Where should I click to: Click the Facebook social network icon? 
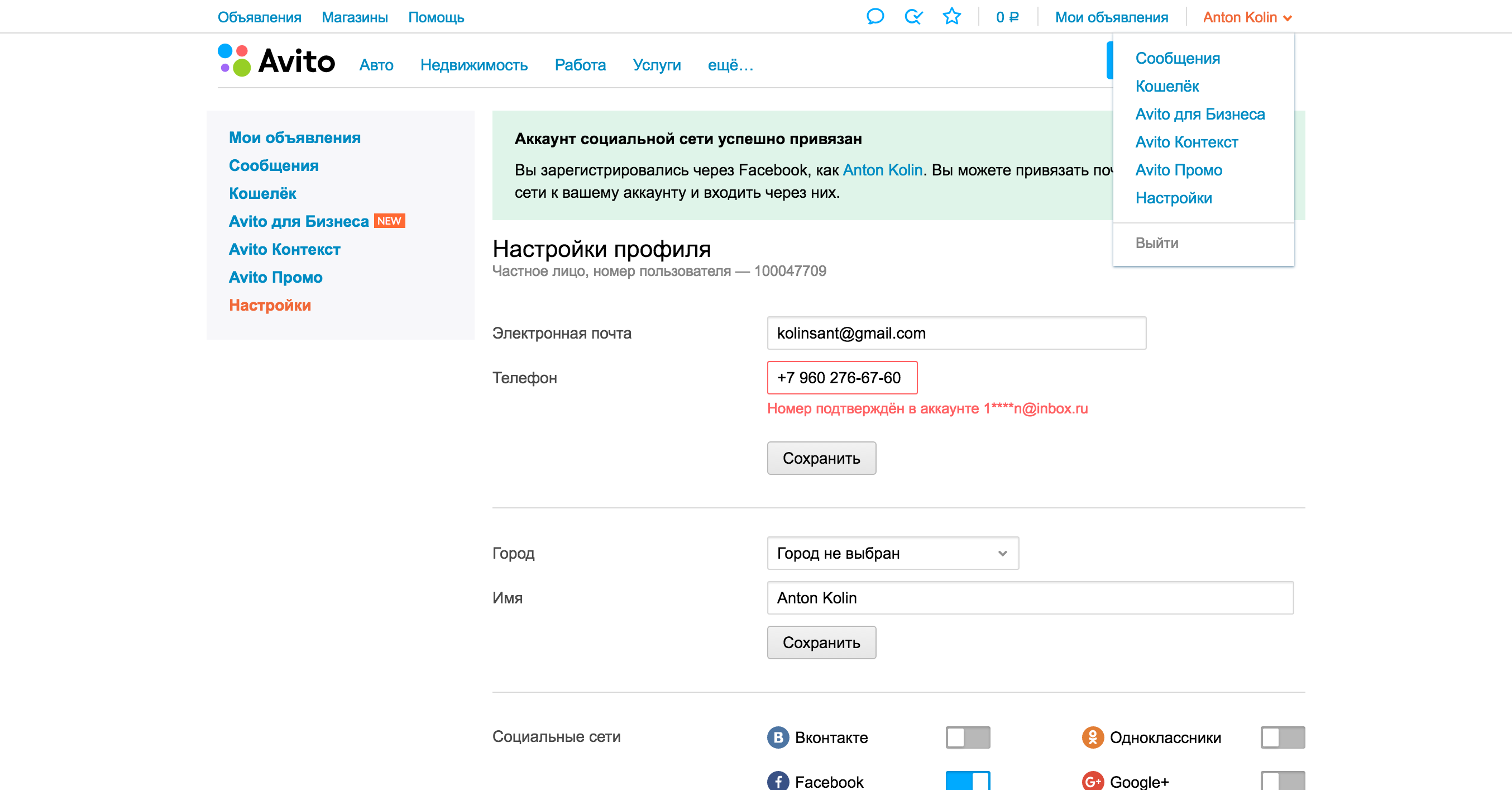pos(778,781)
